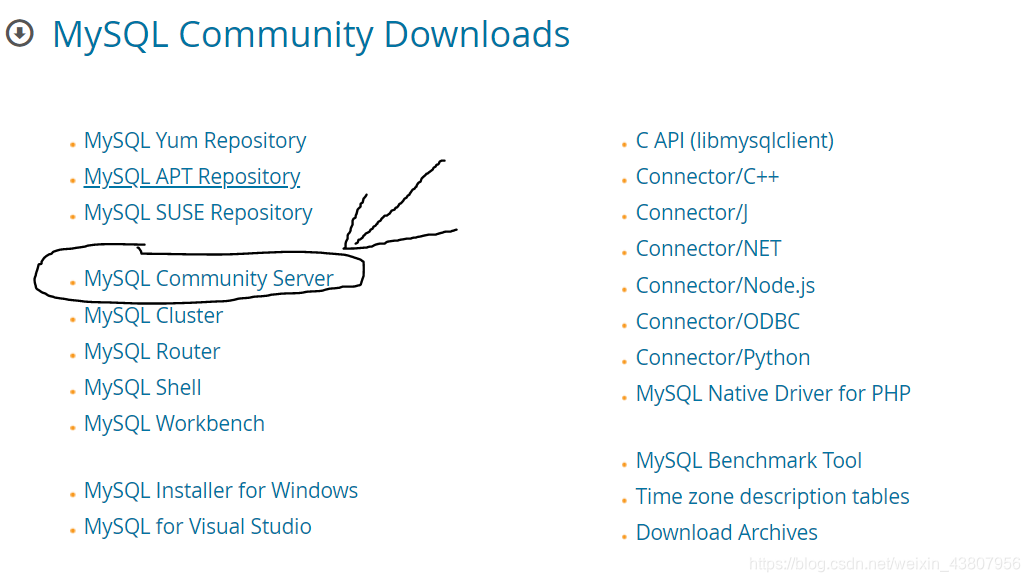Open the Download Archives link
Screen dimensions: 1030x582
tap(727, 533)
